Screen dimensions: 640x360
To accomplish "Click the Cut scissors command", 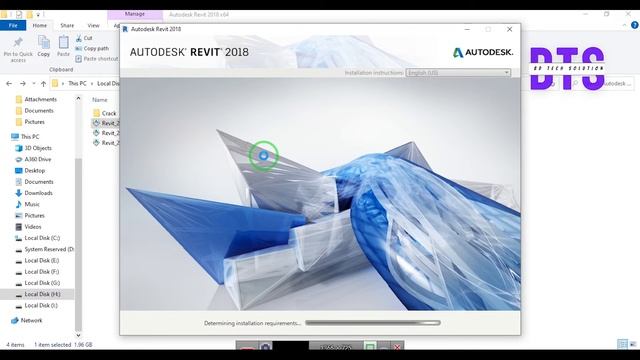I will coord(84,38).
